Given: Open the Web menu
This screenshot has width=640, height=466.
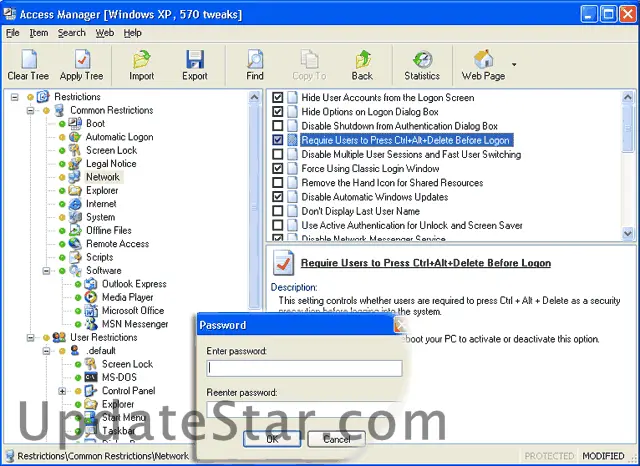Looking at the screenshot, I should 104,33.
